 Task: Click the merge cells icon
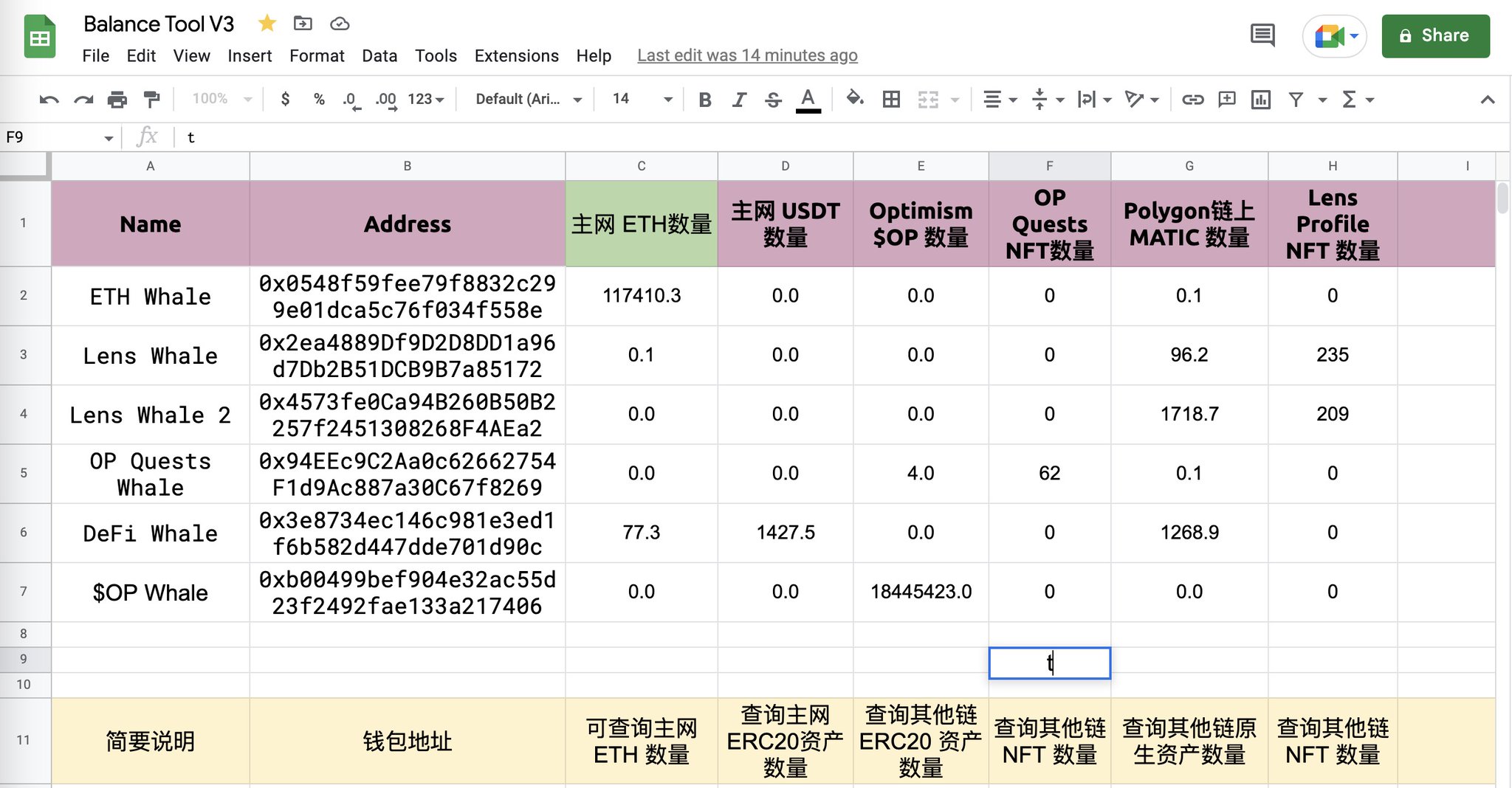(928, 100)
